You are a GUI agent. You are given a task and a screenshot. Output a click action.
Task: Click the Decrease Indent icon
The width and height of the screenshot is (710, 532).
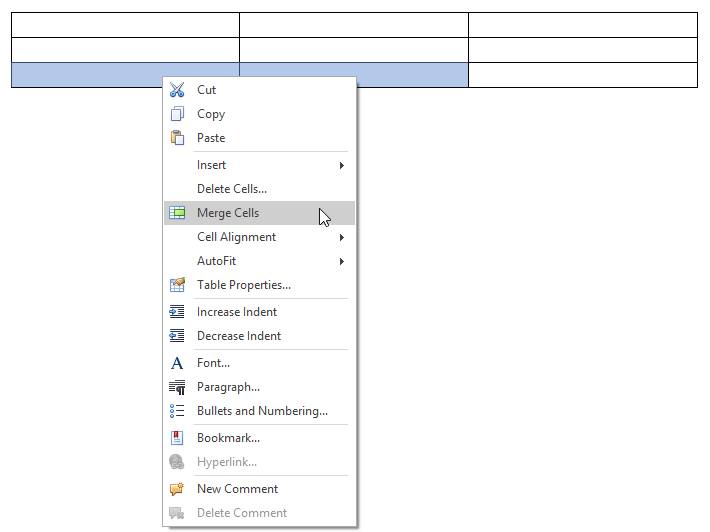(x=177, y=335)
